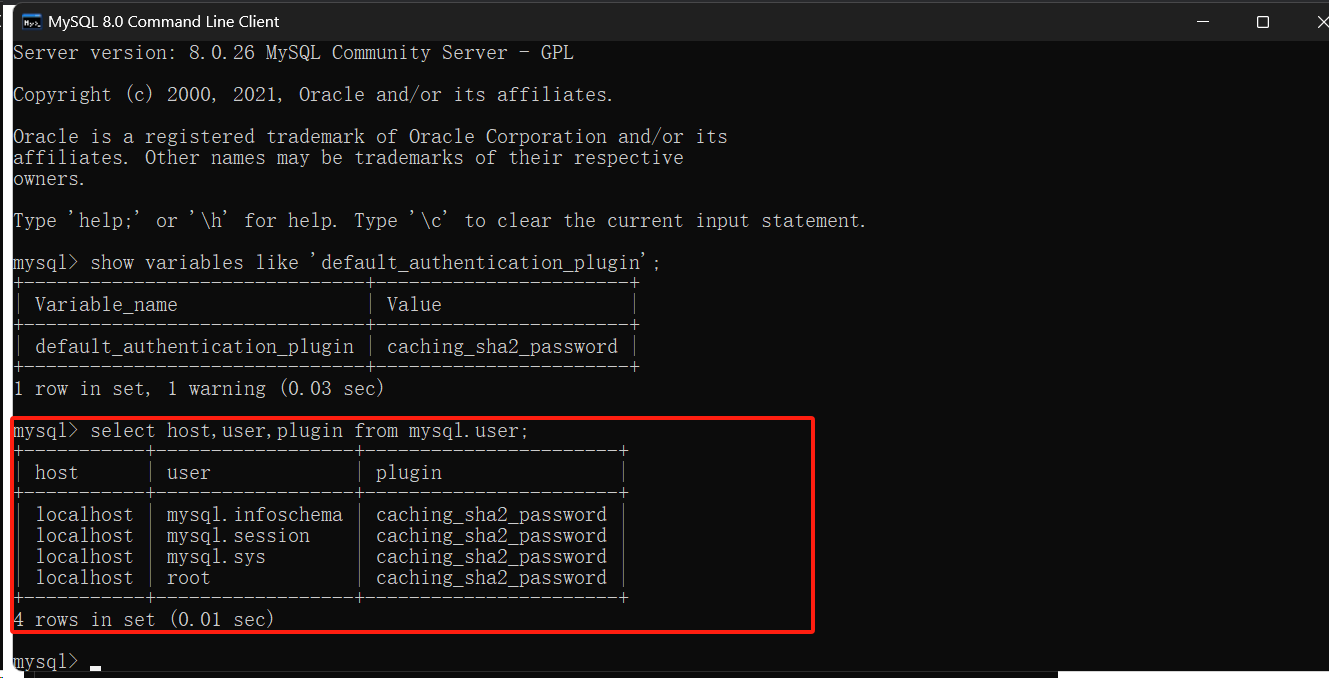Click the 'mysql.session' user cell
The height and width of the screenshot is (678, 1329).
[x=238, y=536]
